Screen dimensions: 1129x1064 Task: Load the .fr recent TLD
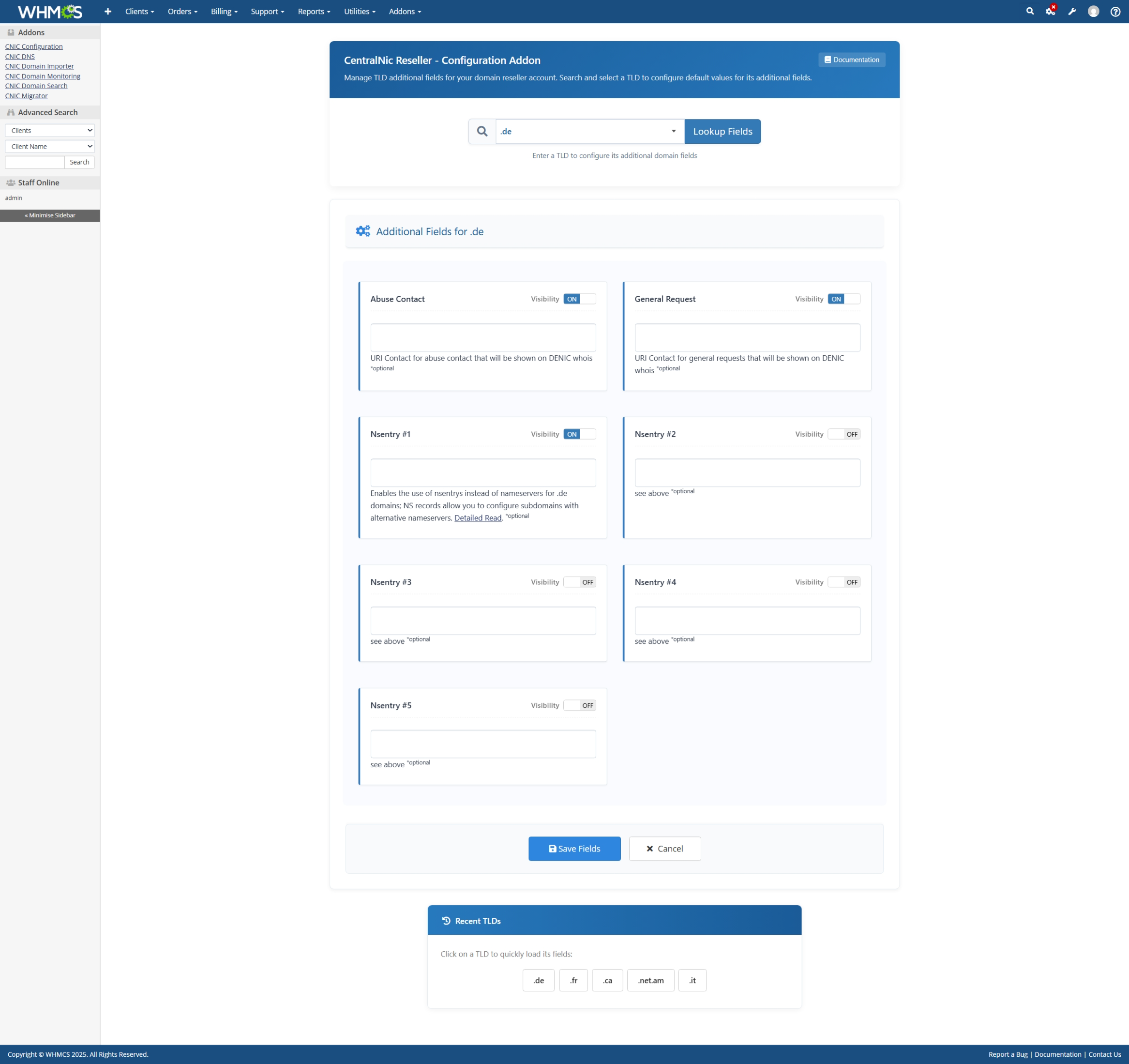point(573,980)
